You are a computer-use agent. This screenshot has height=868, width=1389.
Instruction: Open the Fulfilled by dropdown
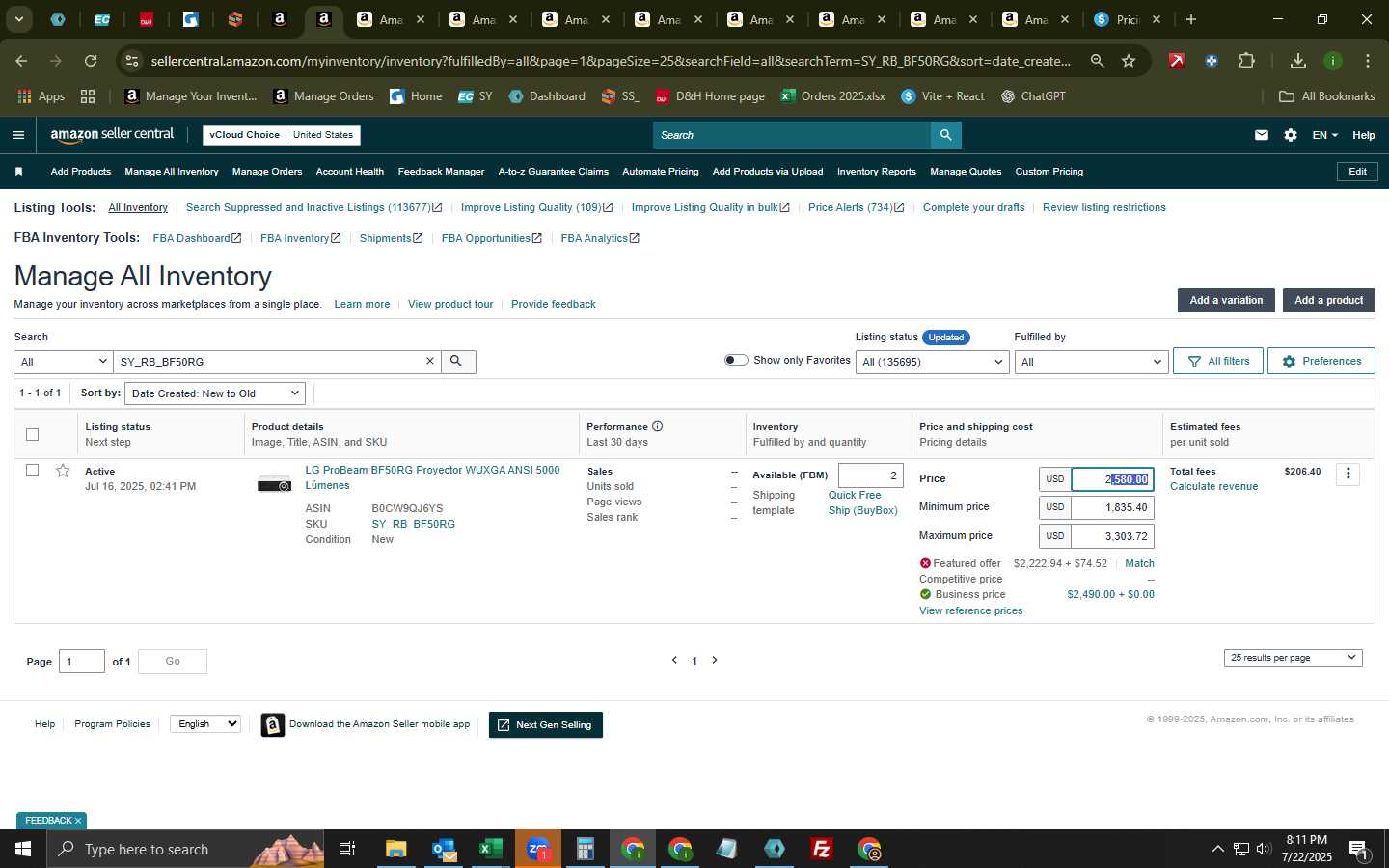point(1091,362)
